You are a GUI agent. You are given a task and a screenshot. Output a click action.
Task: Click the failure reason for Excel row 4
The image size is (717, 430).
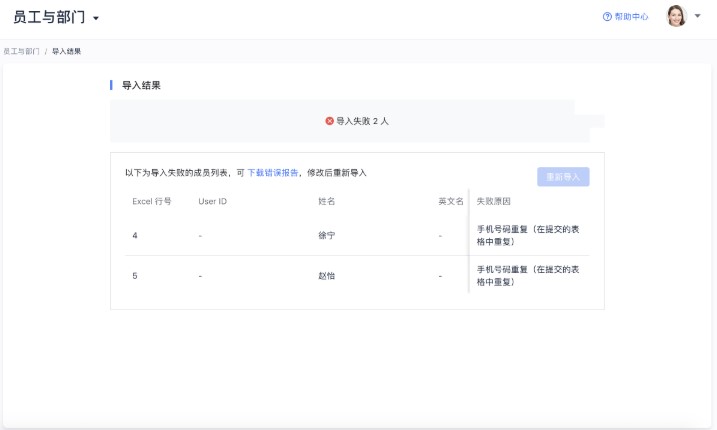(530, 236)
